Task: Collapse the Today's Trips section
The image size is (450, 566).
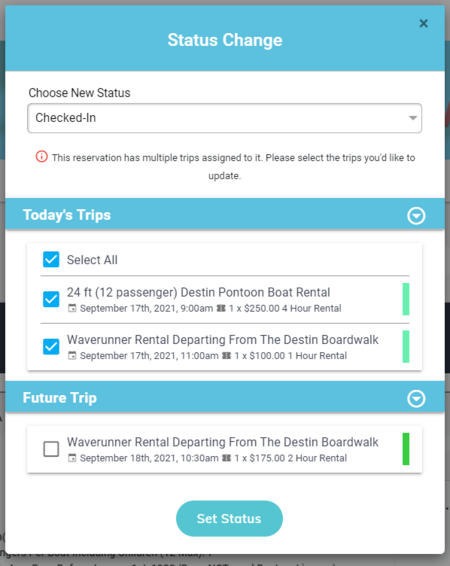Action: 416,216
